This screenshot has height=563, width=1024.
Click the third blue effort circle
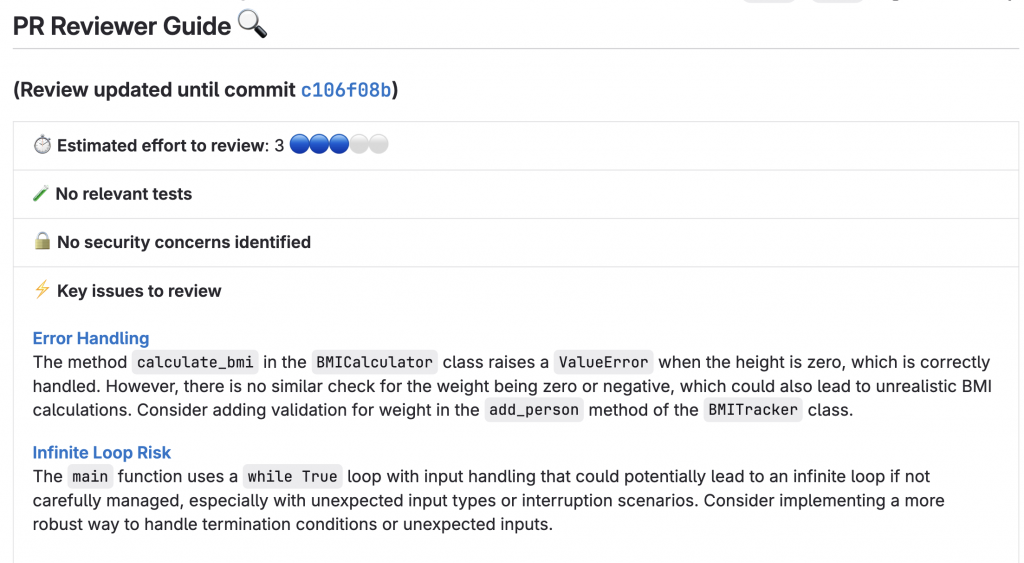339,144
